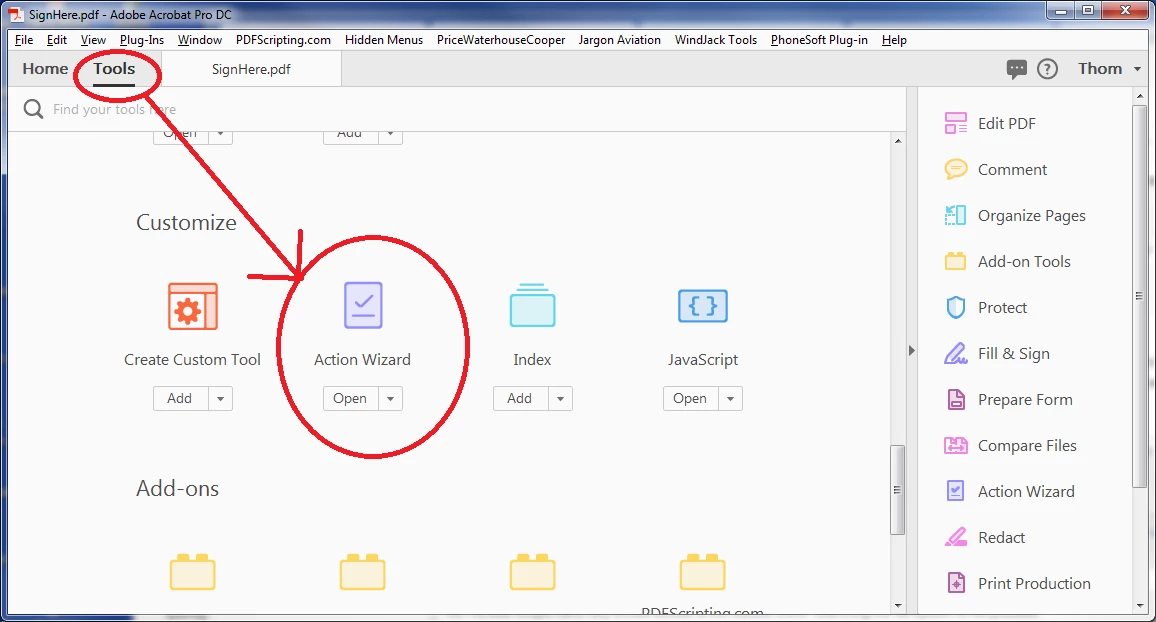Click the Edit PDF label in sidebar
This screenshot has height=622, width=1156.
1006,123
